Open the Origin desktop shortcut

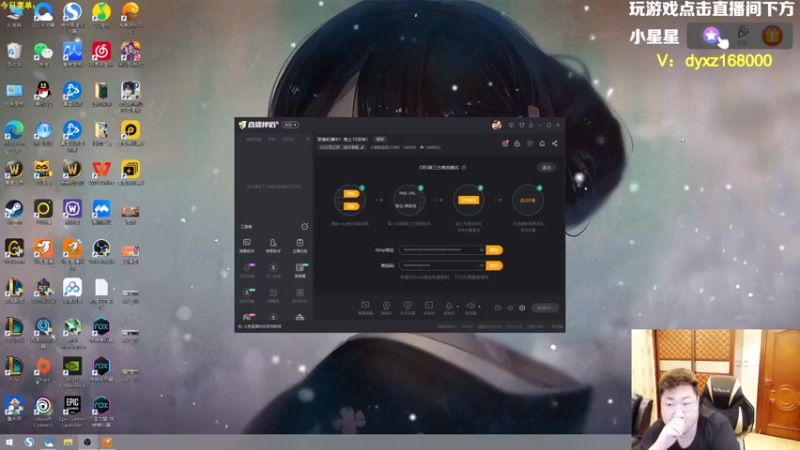pyautogui.click(x=43, y=368)
